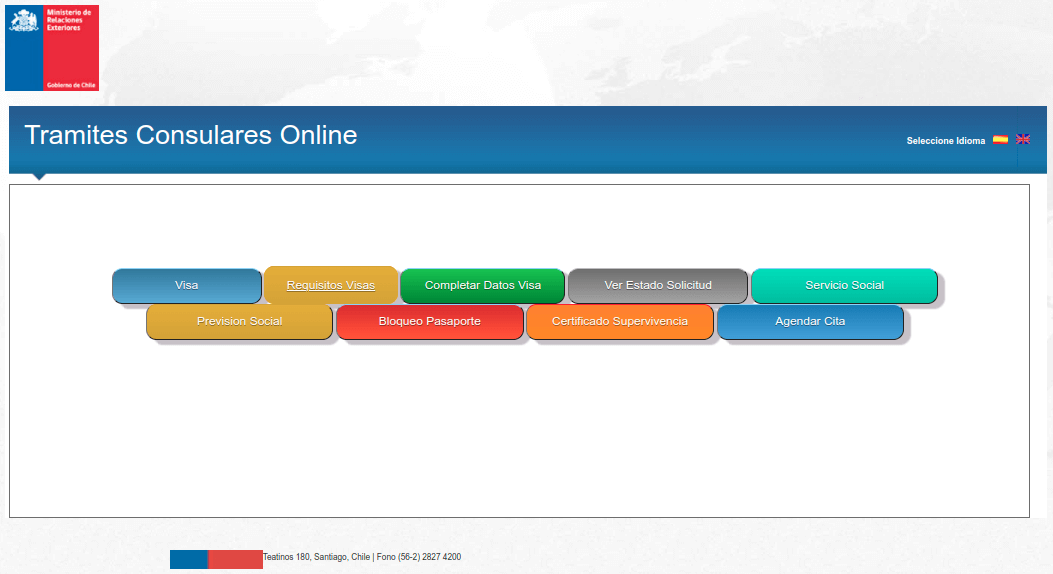Switch language using the Spanish flag icon
The height and width of the screenshot is (574, 1053).
click(1000, 140)
